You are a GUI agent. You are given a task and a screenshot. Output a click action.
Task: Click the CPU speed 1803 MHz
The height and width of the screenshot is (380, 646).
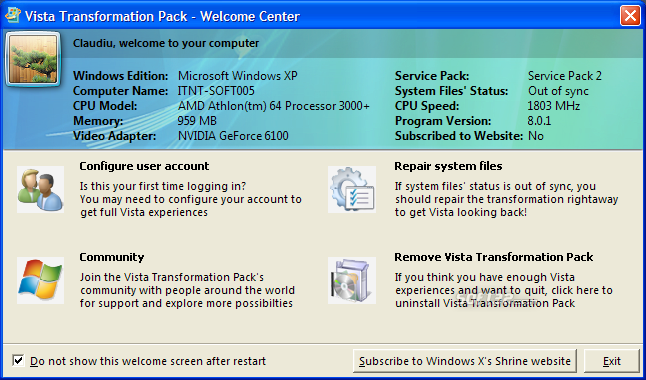(554, 106)
